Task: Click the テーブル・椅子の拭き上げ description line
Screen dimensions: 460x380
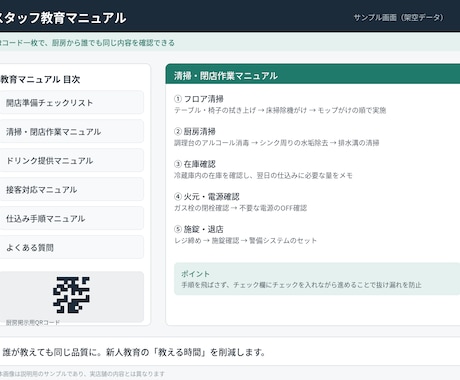Action: 280,110
